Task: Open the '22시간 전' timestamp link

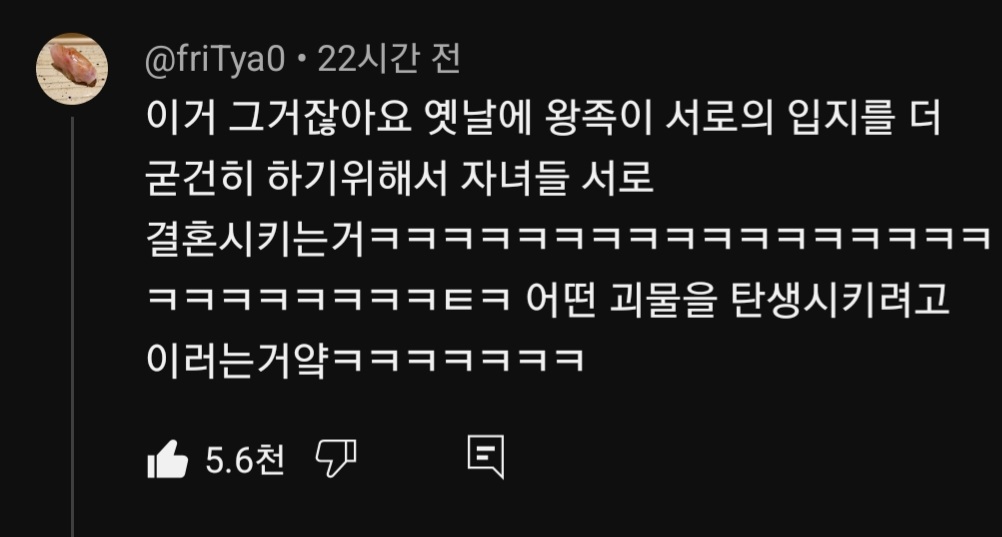Action: 389,60
